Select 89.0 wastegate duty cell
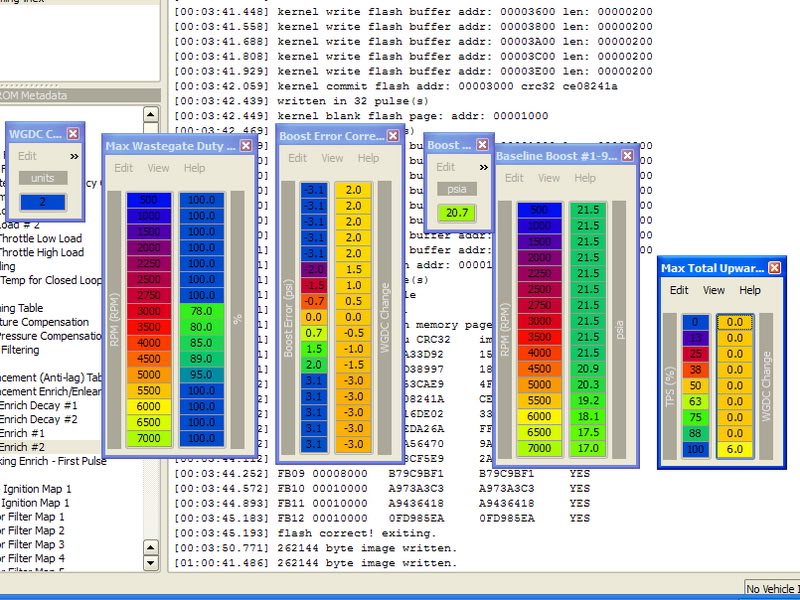The height and width of the screenshot is (600, 800). (202, 358)
